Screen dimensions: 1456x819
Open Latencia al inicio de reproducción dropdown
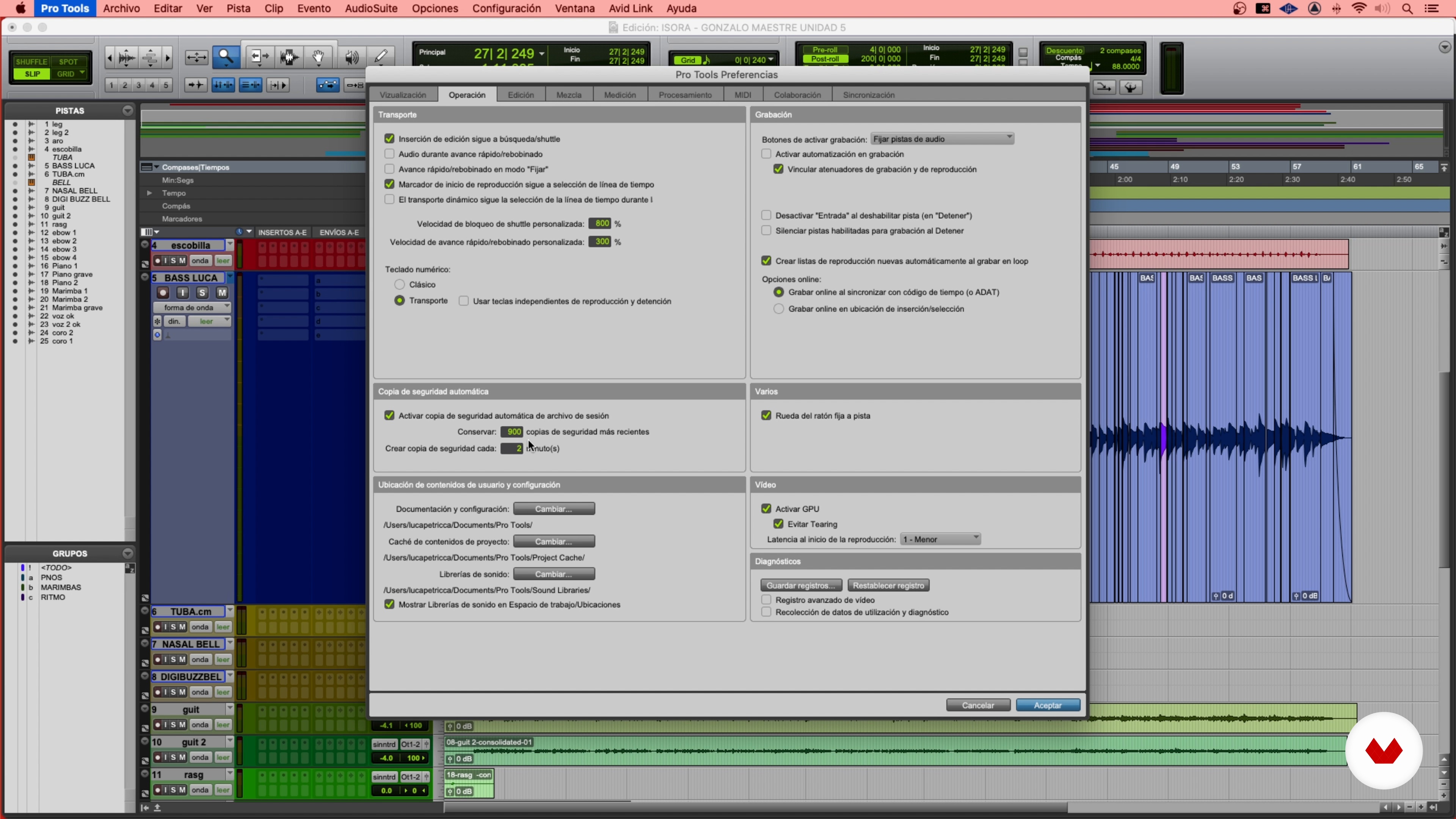point(940,539)
